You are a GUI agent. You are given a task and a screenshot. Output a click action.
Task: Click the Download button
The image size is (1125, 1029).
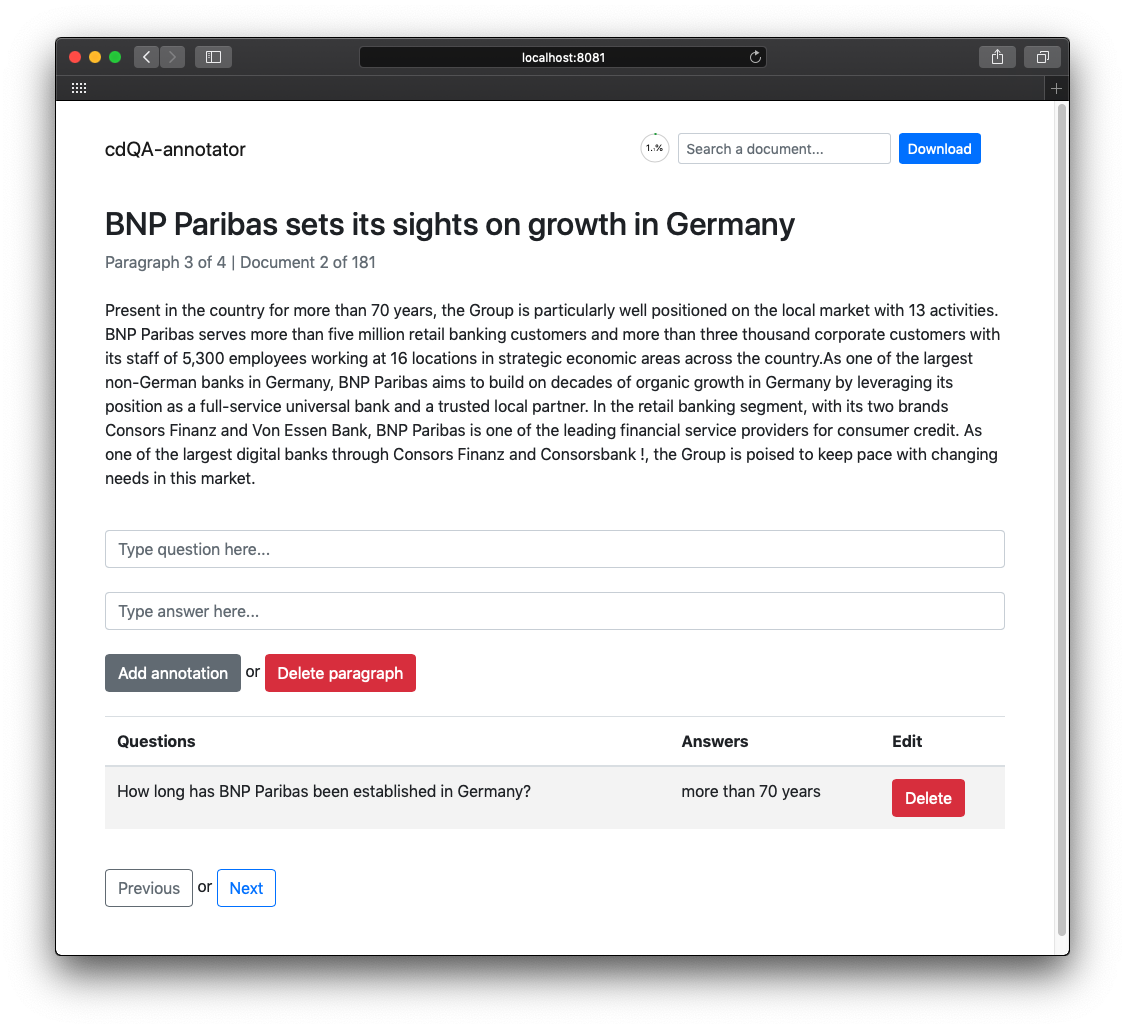pos(939,149)
